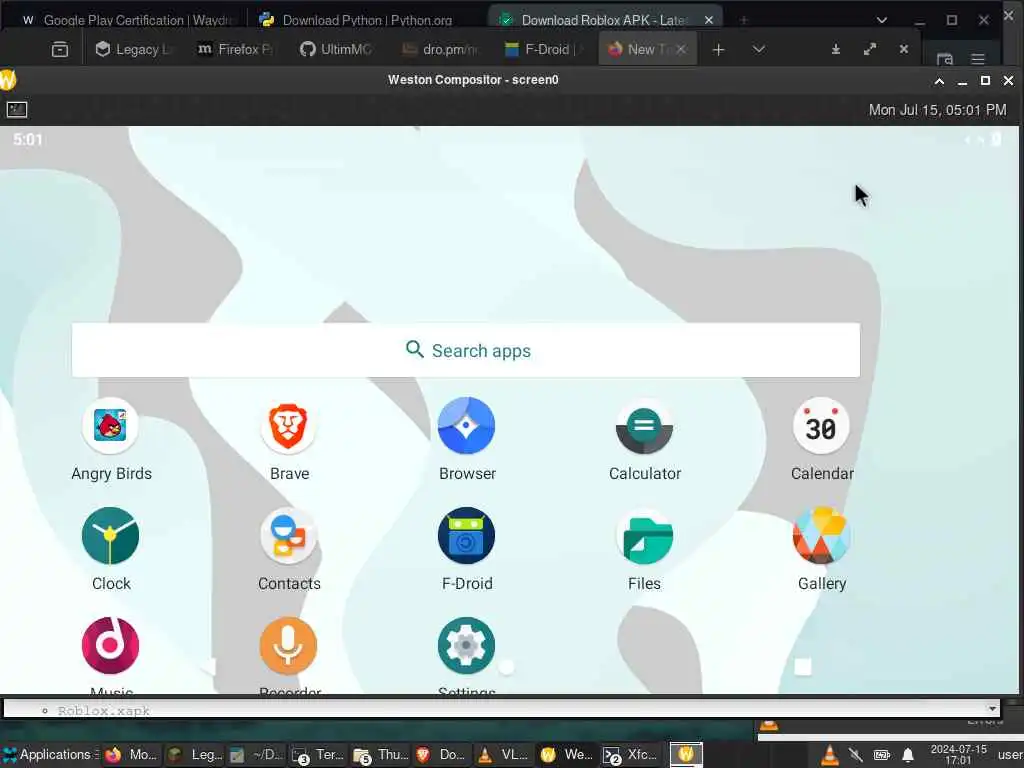Open the Calendar app
This screenshot has width=1024, height=768.
click(822, 426)
